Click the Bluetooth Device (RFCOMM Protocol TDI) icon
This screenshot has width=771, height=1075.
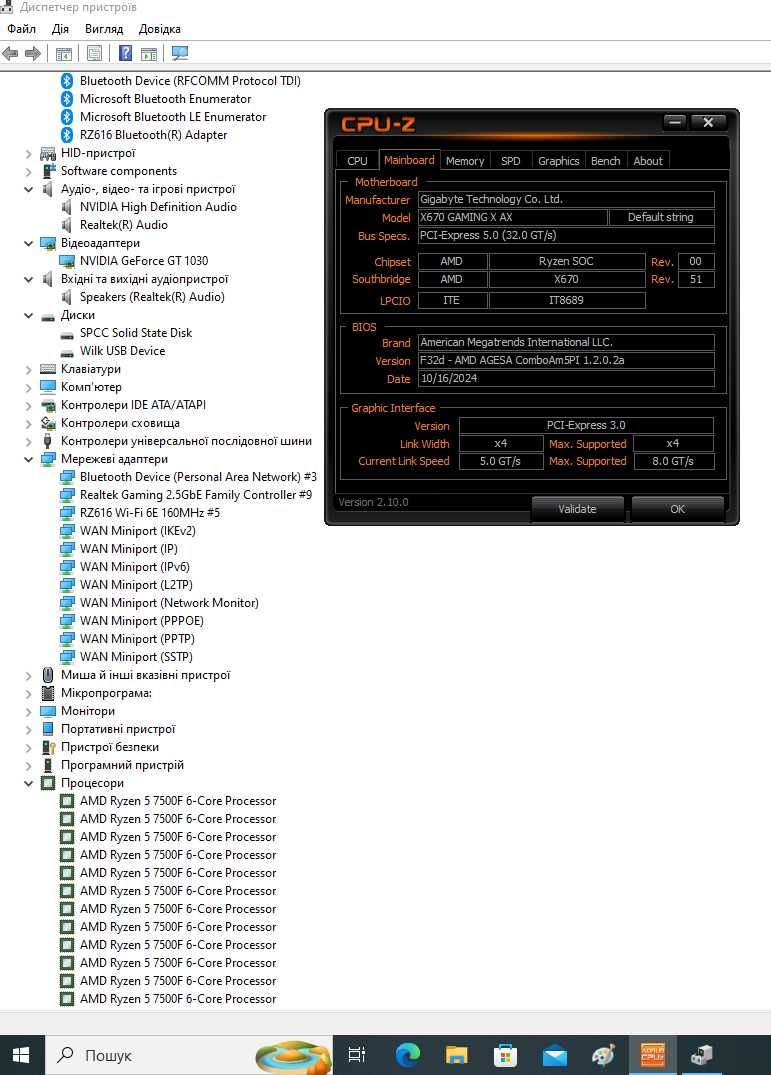pyautogui.click(x=67, y=81)
